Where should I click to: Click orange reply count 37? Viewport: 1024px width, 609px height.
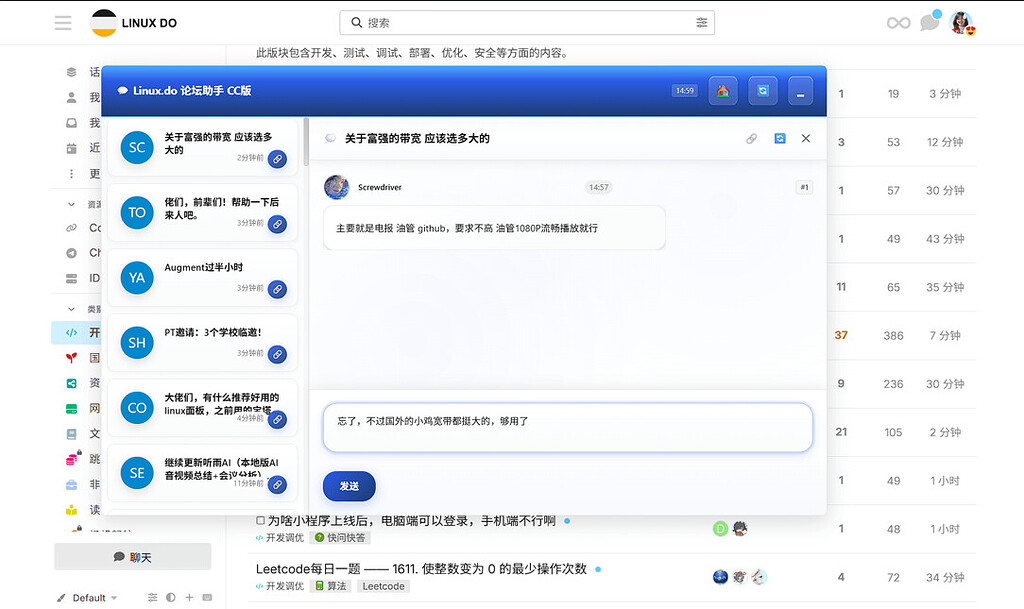click(841, 336)
